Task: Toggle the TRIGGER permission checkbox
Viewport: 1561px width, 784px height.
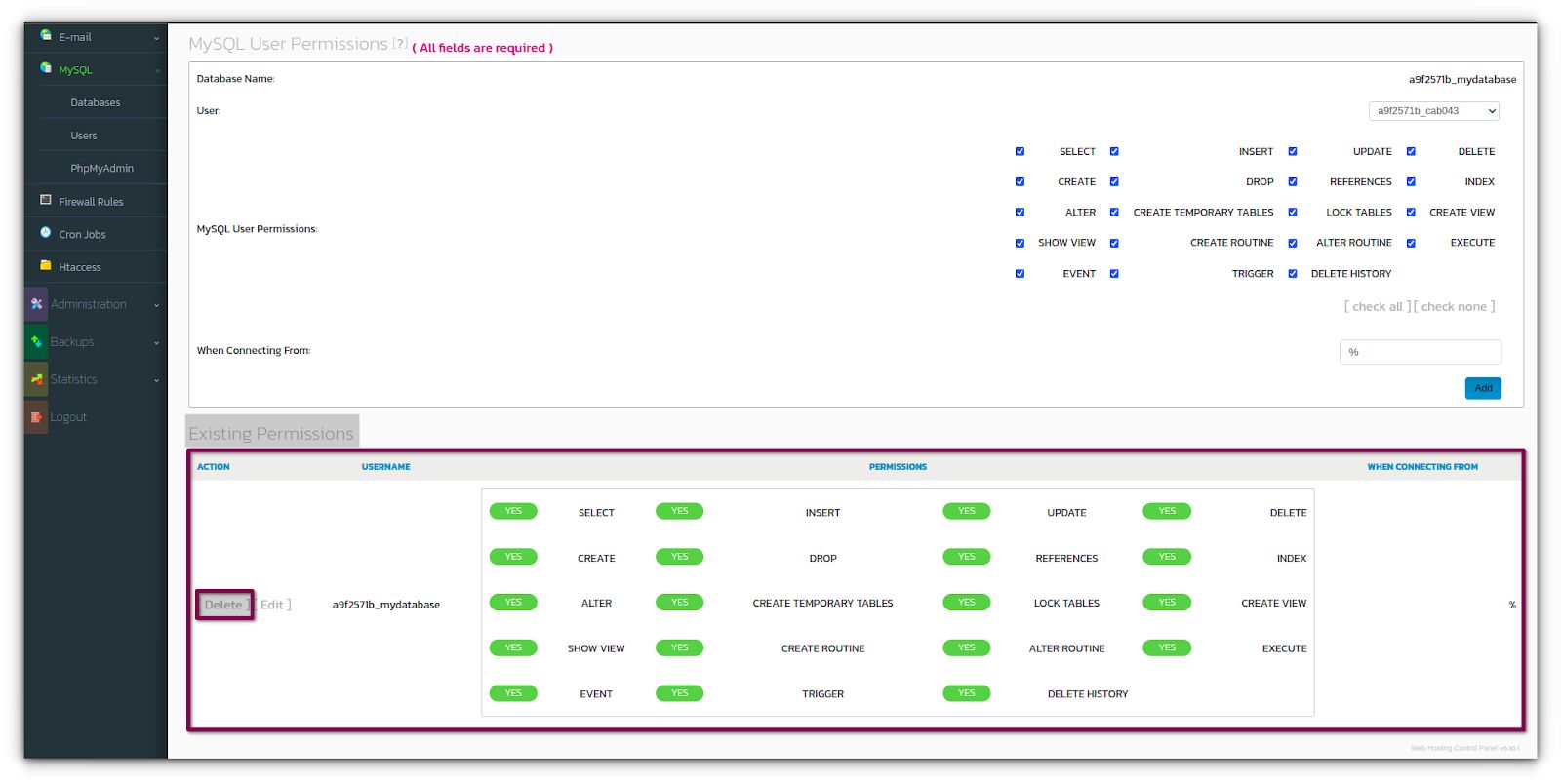Action: coord(1114,273)
